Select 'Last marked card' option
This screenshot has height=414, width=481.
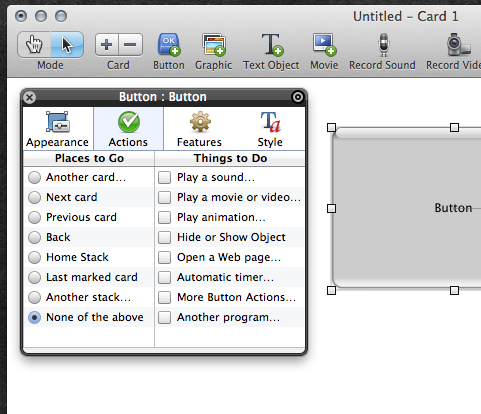(34, 277)
